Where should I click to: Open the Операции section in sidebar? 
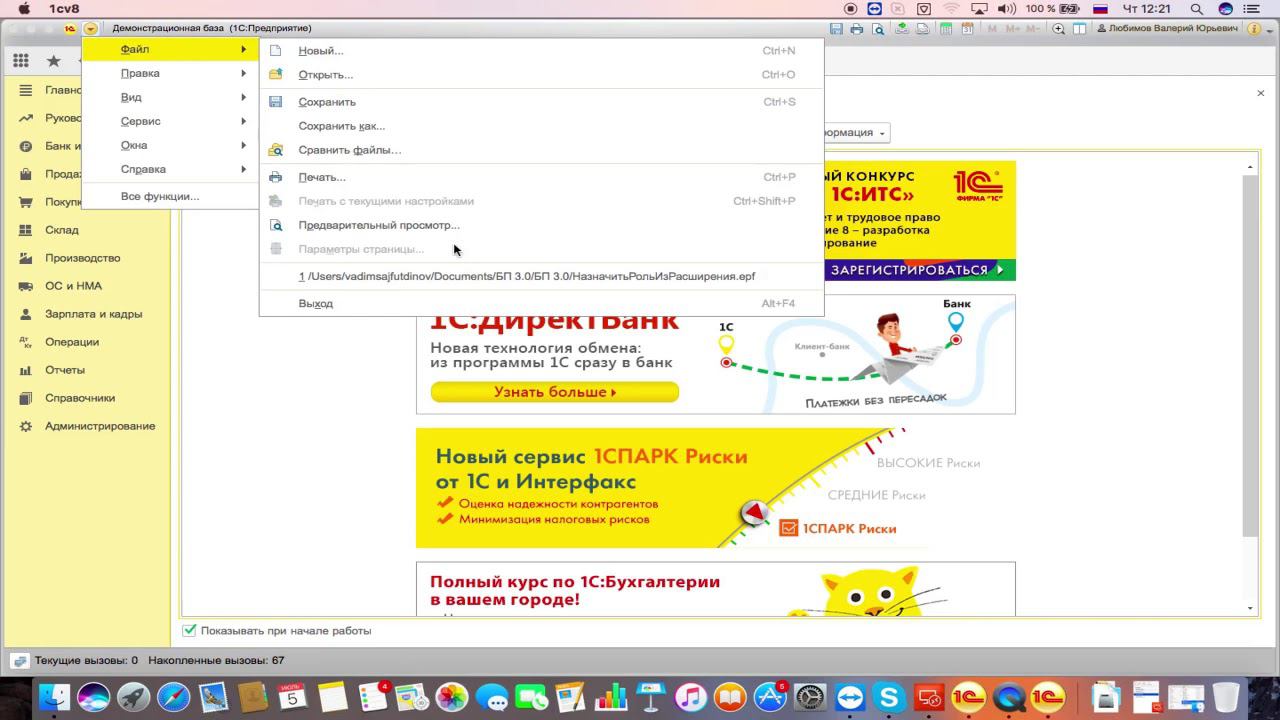pyautogui.click(x=72, y=342)
